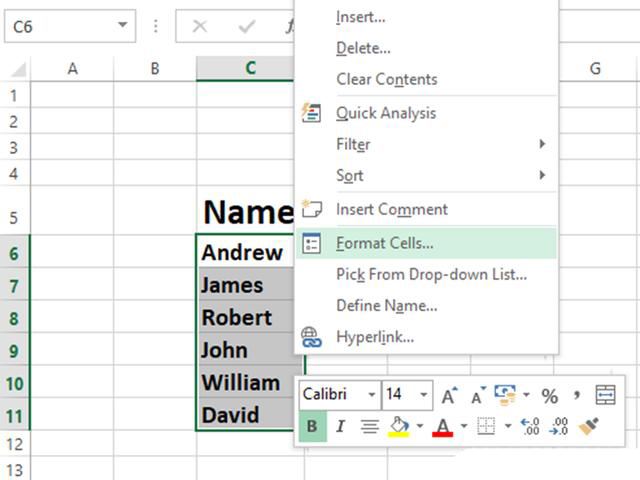Viewport: 640px width, 480px height.
Task: Click the Select All corner triangle
Action: click(x=18, y=70)
